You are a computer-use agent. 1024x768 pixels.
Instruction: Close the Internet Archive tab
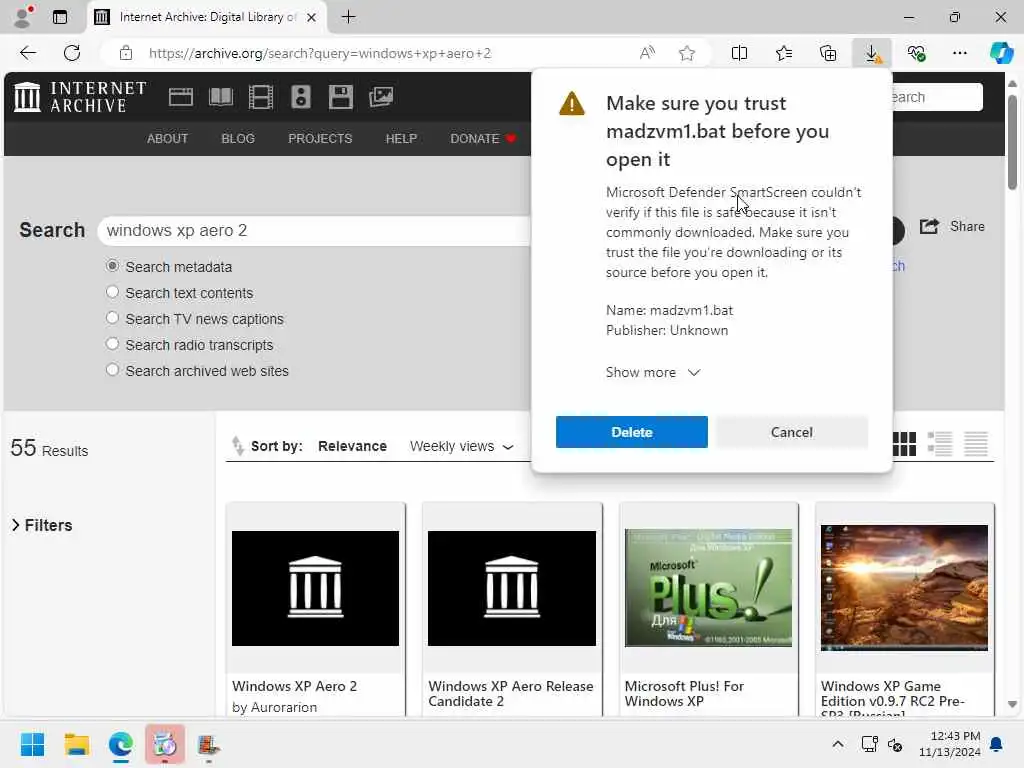tap(312, 18)
